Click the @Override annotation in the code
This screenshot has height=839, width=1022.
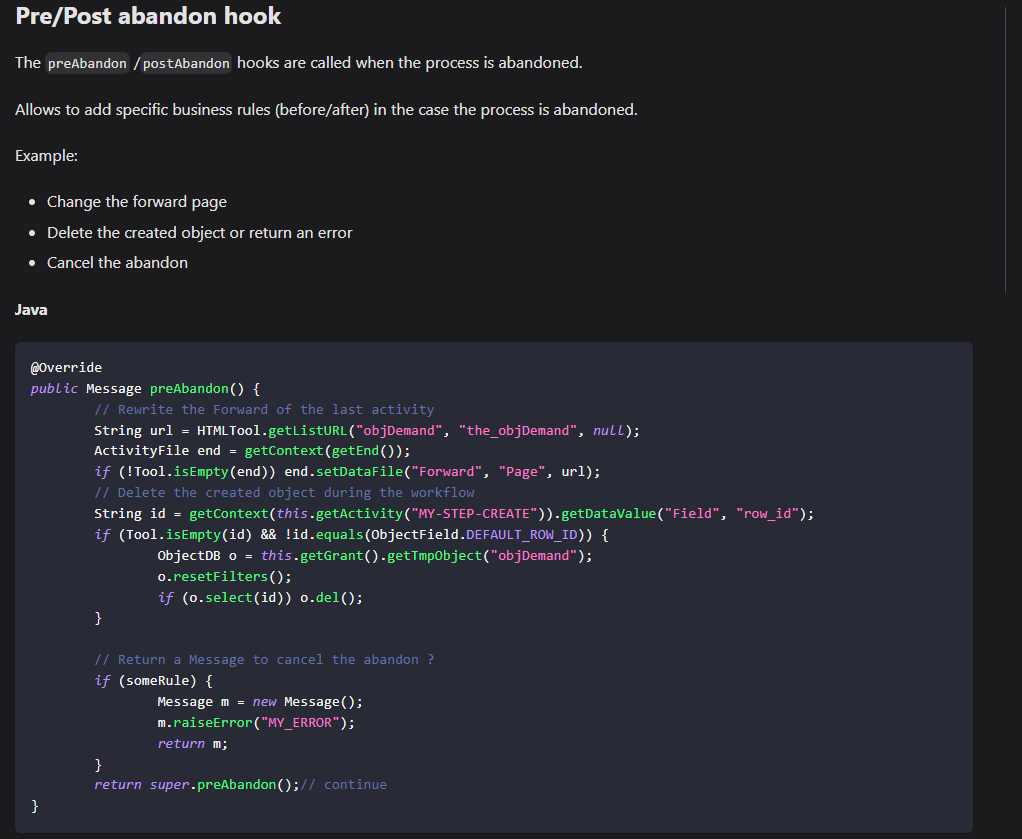(x=66, y=368)
